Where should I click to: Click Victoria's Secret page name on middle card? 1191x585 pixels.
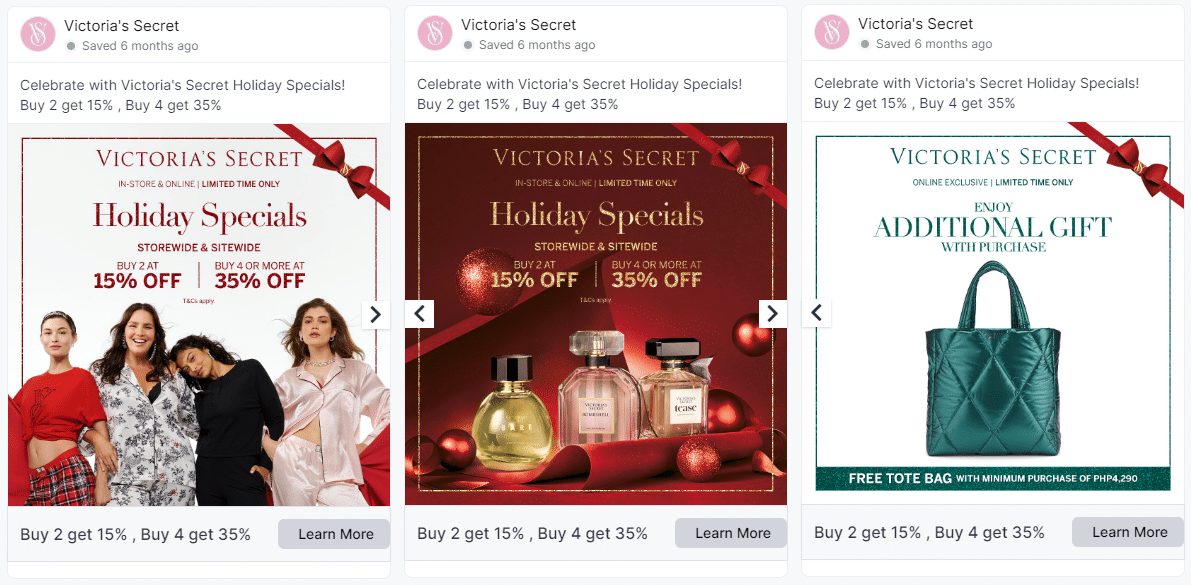pos(519,25)
